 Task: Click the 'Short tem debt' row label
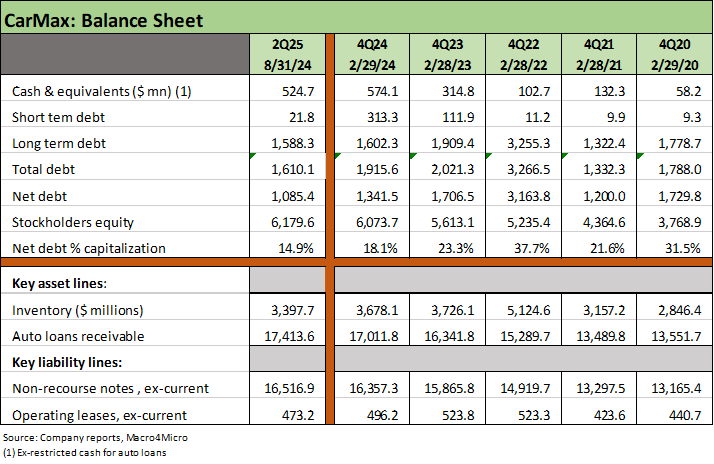pos(58,117)
